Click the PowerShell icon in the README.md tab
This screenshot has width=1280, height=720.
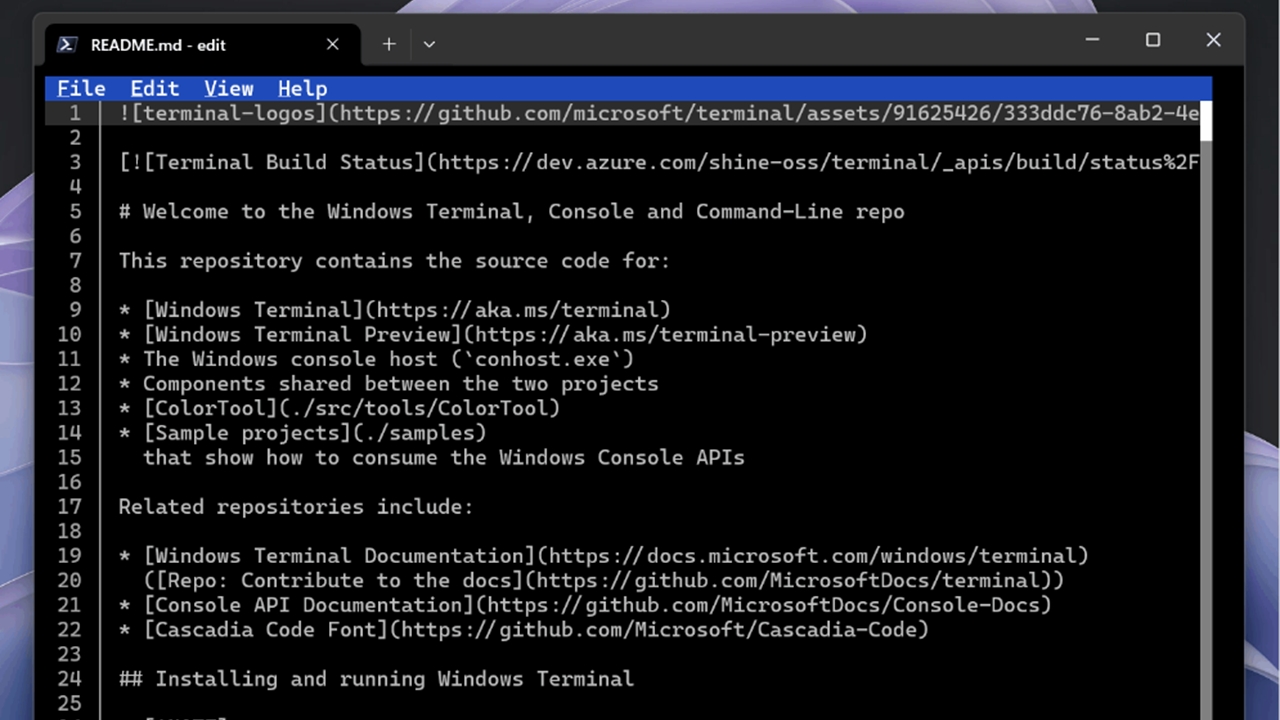click(x=67, y=44)
